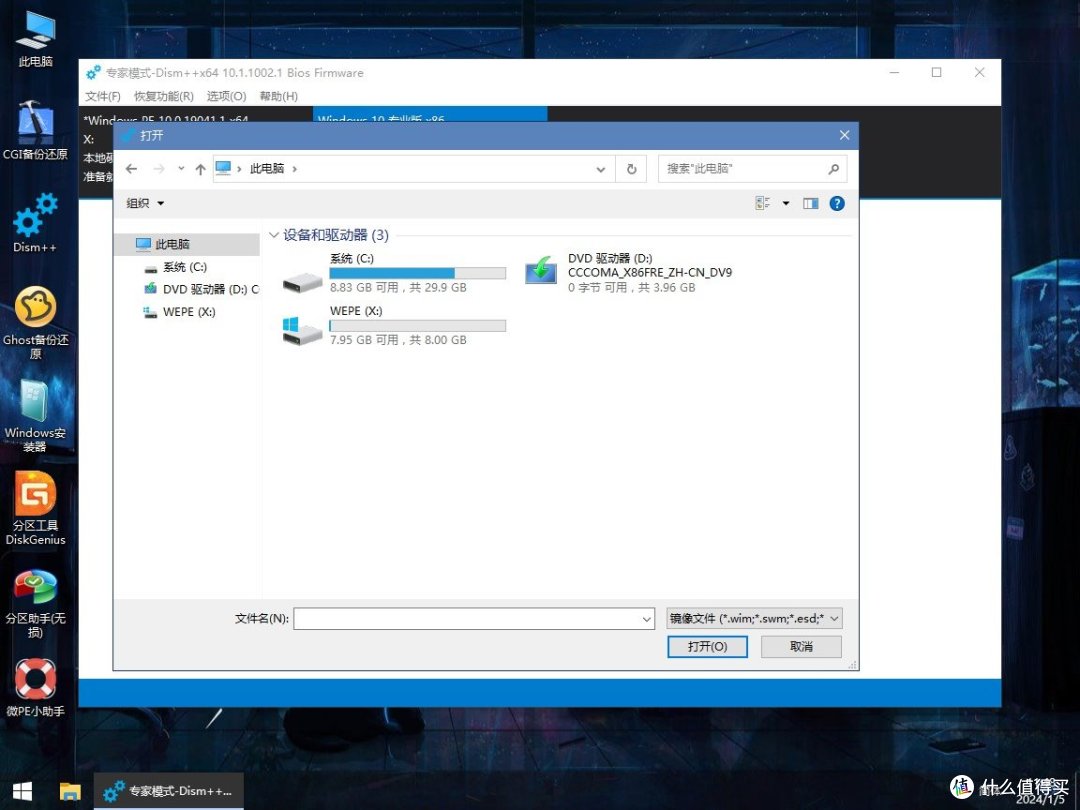Launch Ghost备份还原 desktop icon
The width and height of the screenshot is (1080, 810).
pos(35,322)
